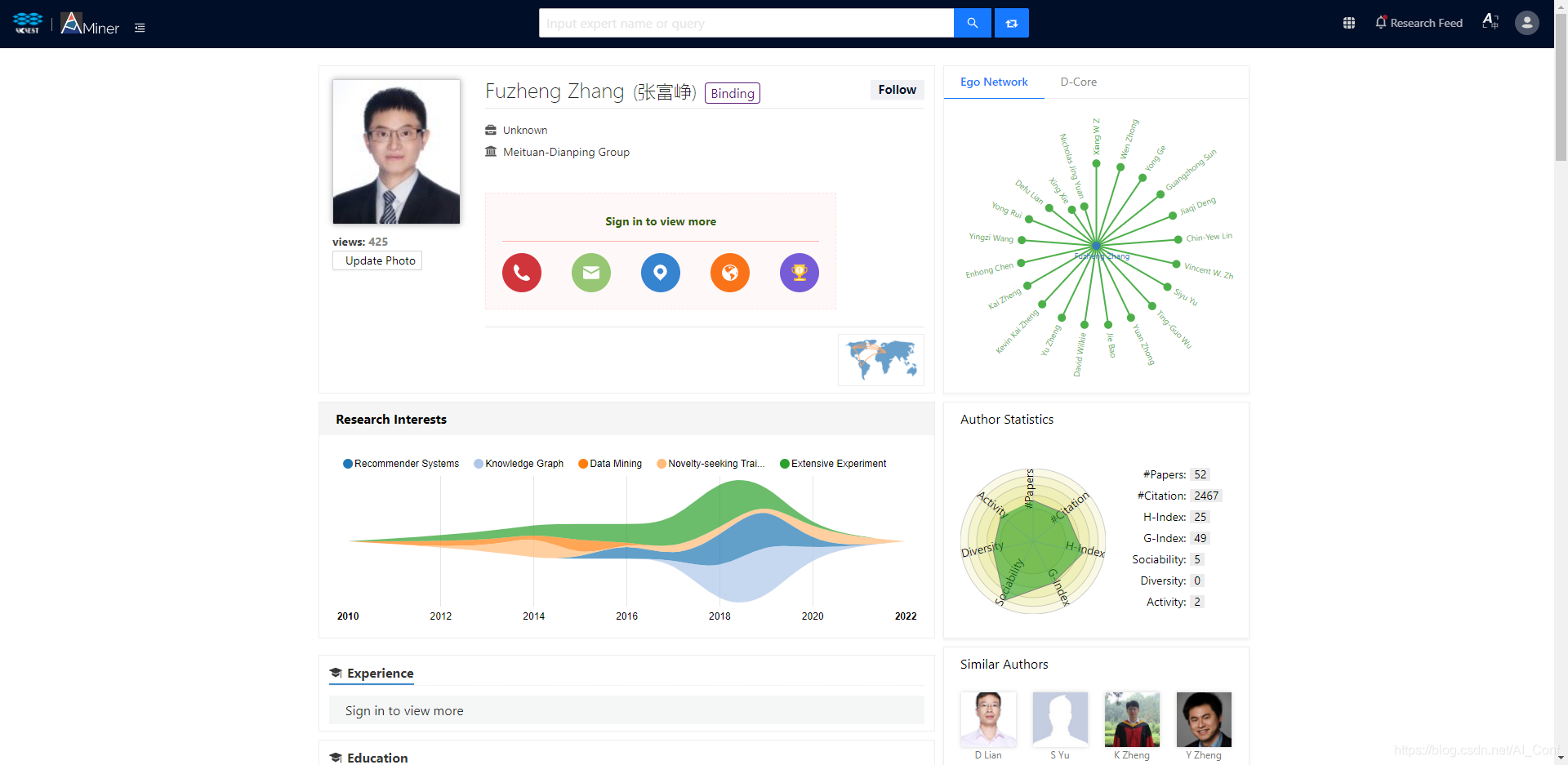The height and width of the screenshot is (765, 1568).
Task: Click the #Citation value 2467
Action: pyautogui.click(x=1206, y=496)
